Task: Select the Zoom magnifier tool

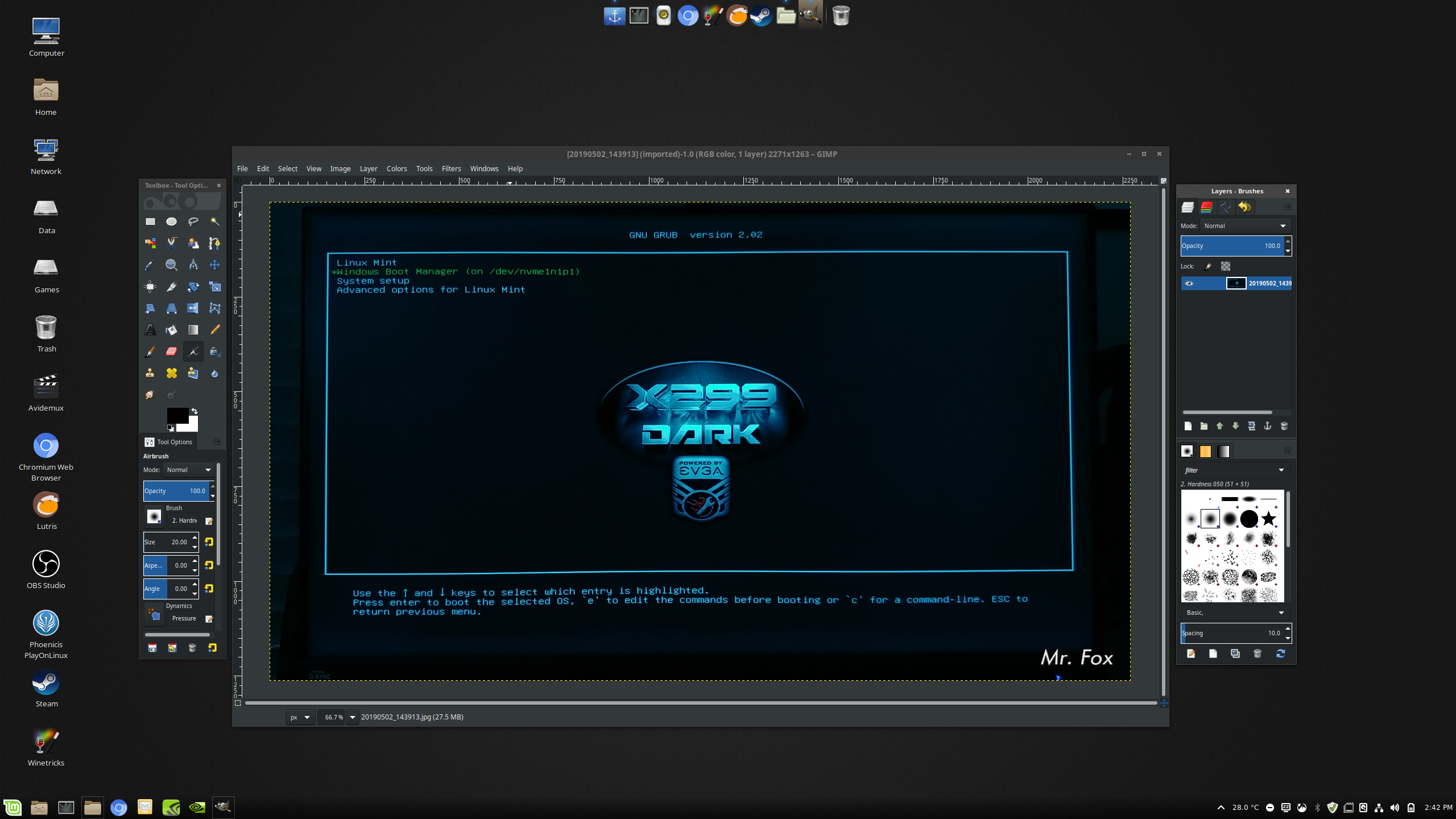Action: (171, 265)
